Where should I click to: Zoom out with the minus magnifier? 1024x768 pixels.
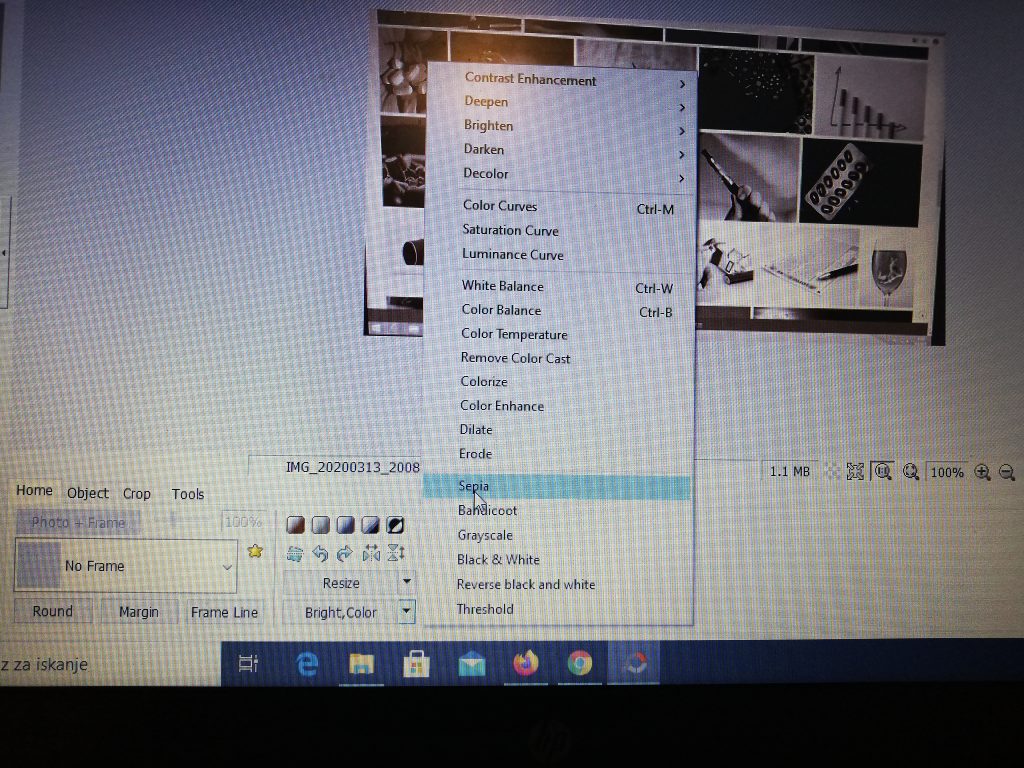[1007, 472]
